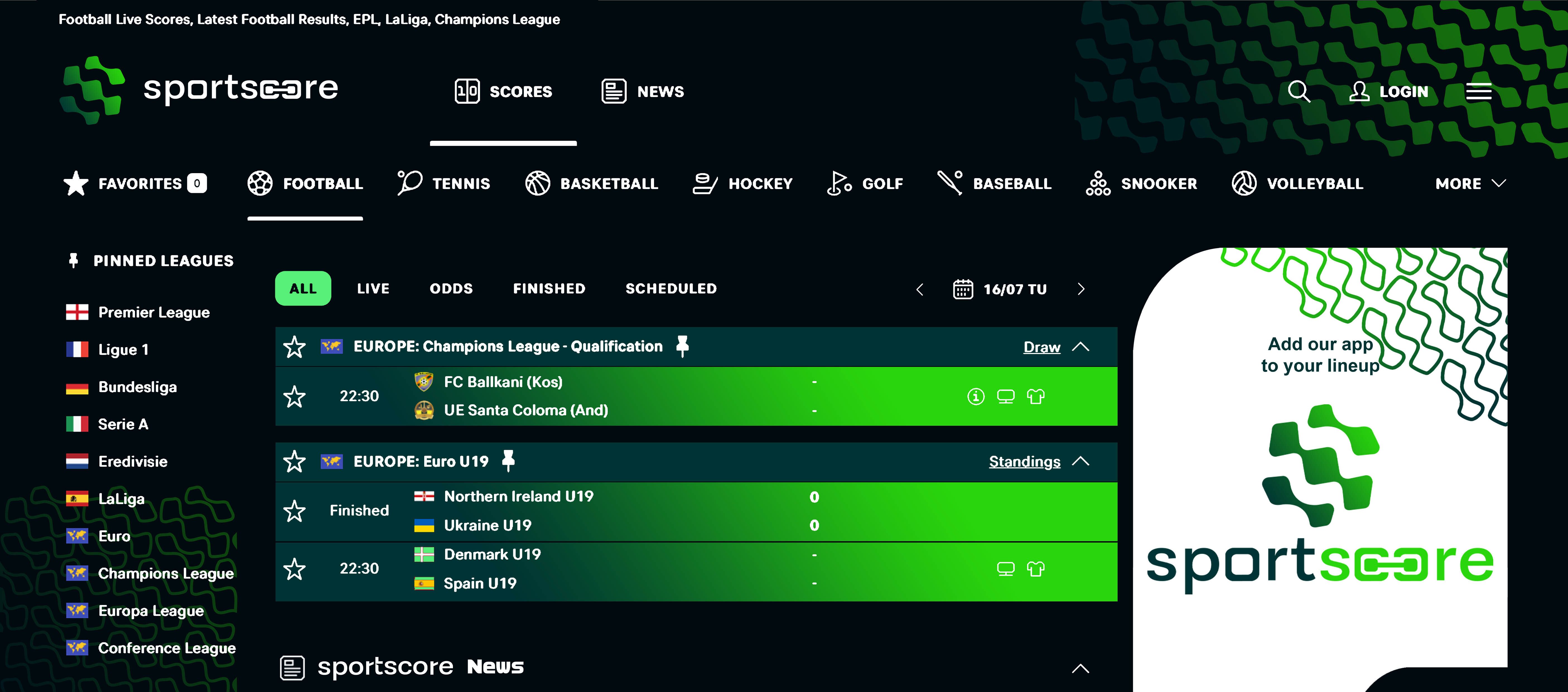1568x692 pixels.
Task: Click the TV broadcast icon for FC Ballkani match
Action: 1005,397
